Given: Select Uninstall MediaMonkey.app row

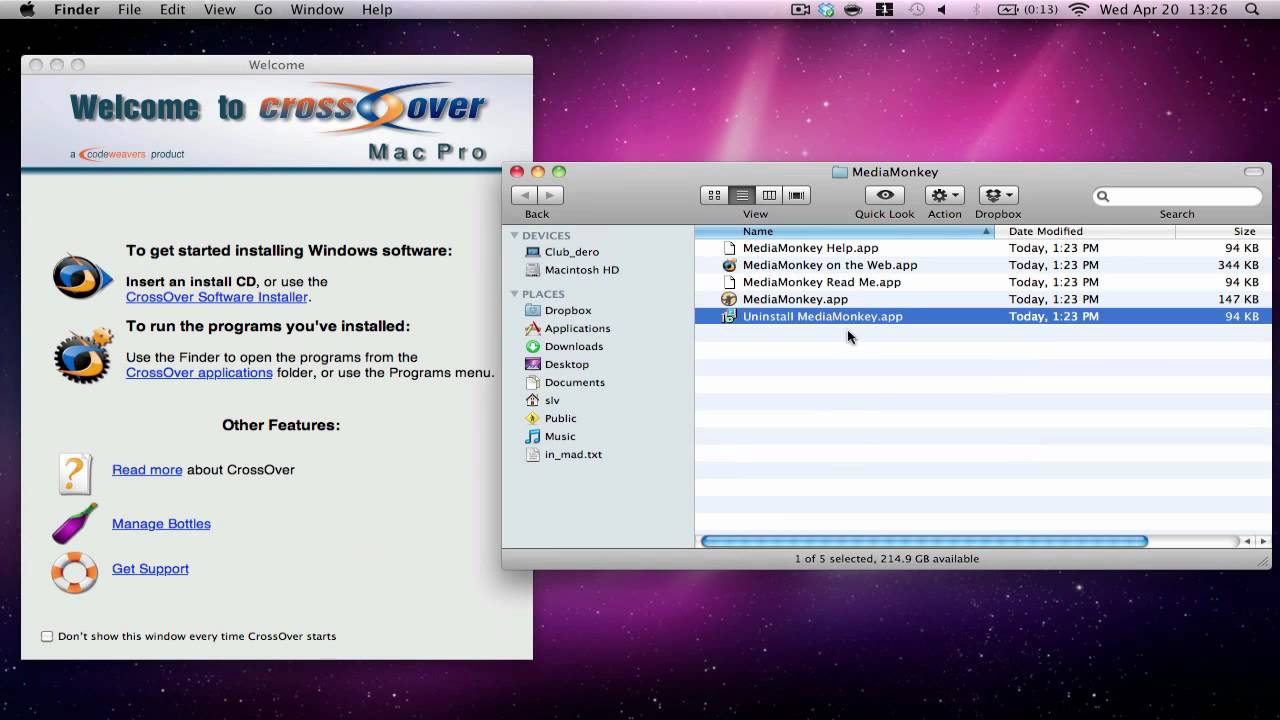Looking at the screenshot, I should [983, 316].
